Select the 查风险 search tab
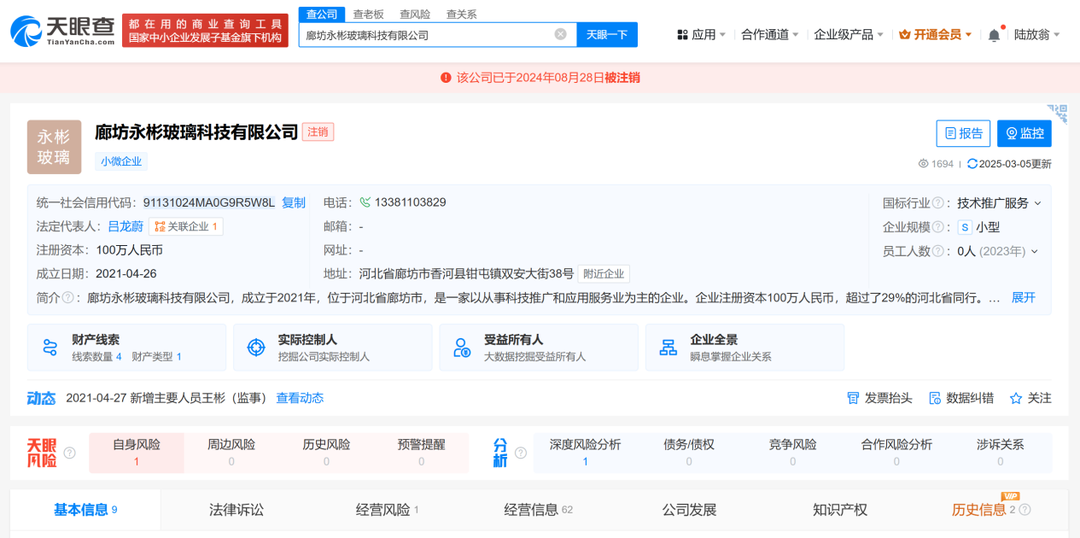The width and height of the screenshot is (1080, 538). point(415,14)
